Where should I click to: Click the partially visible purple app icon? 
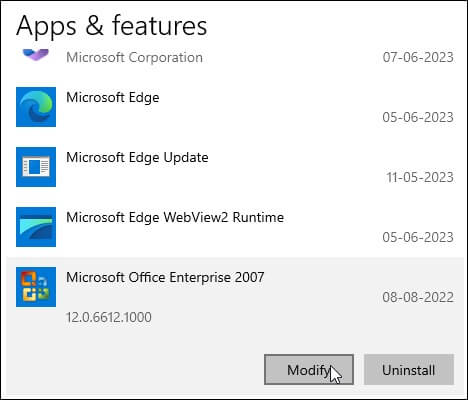(36, 55)
